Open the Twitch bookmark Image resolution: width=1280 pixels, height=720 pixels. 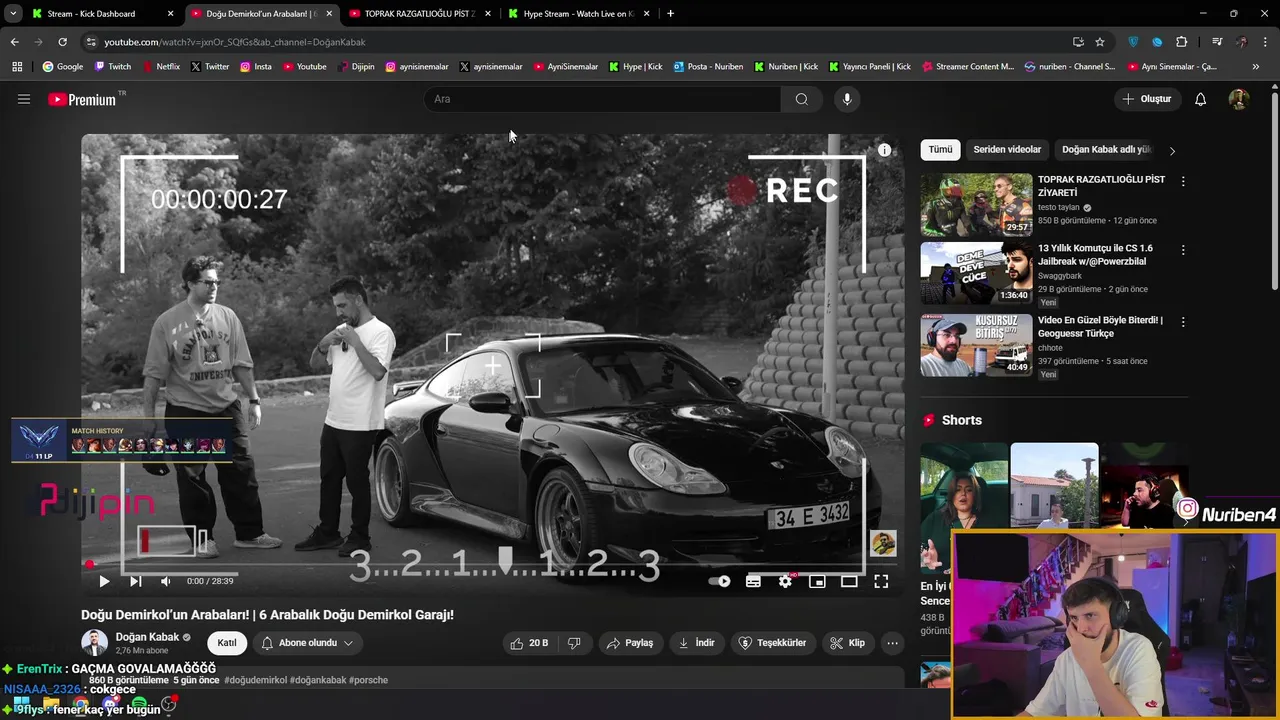(112, 67)
